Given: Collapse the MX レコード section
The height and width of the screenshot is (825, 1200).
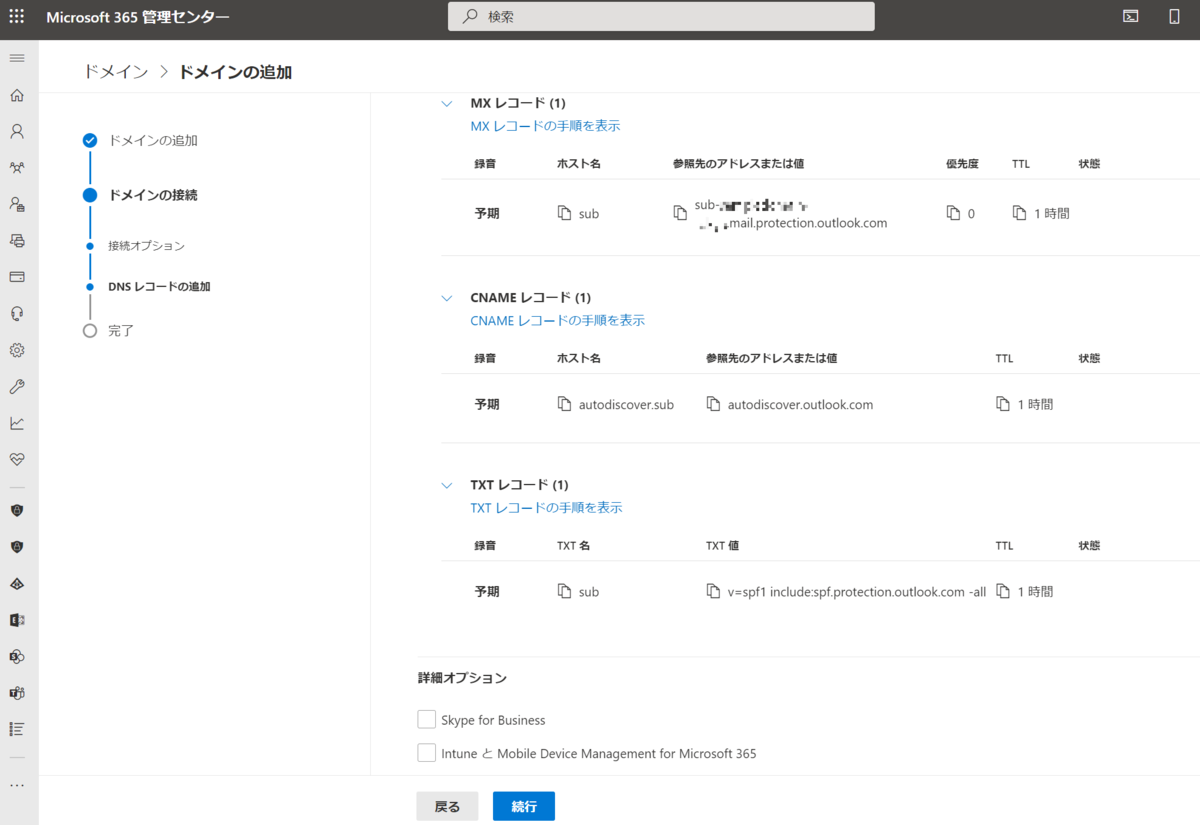Looking at the screenshot, I should [447, 103].
